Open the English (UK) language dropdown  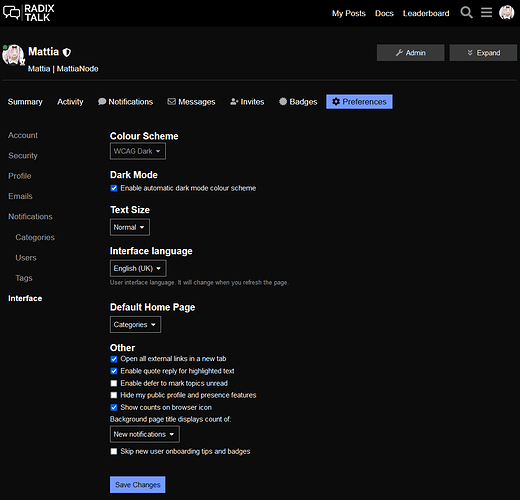point(138,268)
